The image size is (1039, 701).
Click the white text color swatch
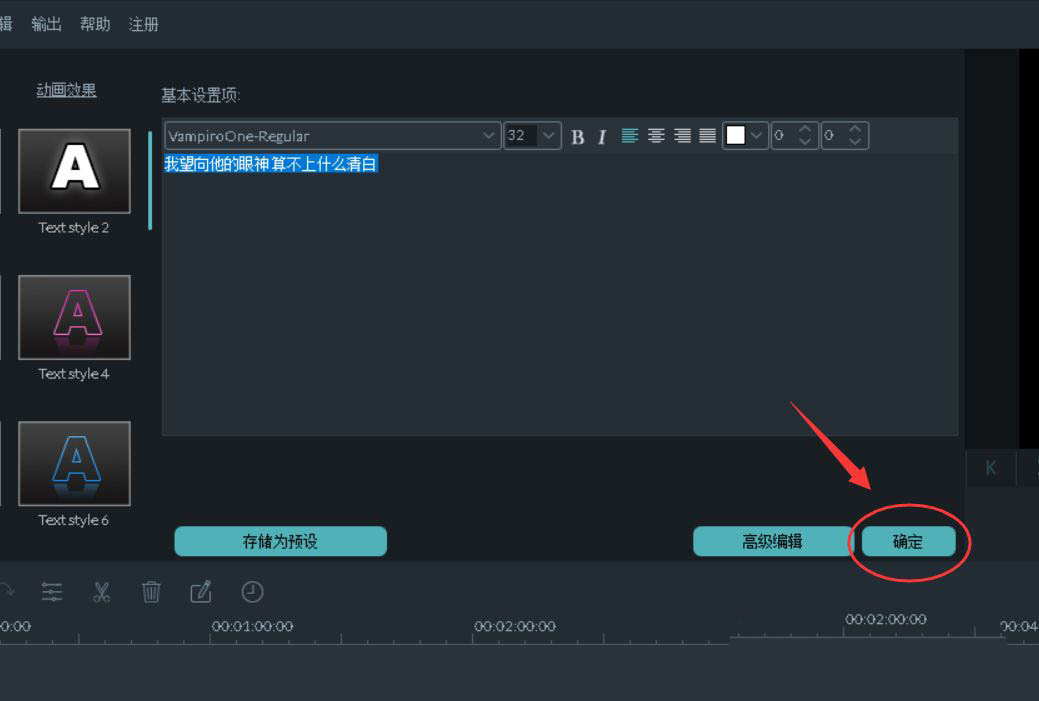click(738, 135)
